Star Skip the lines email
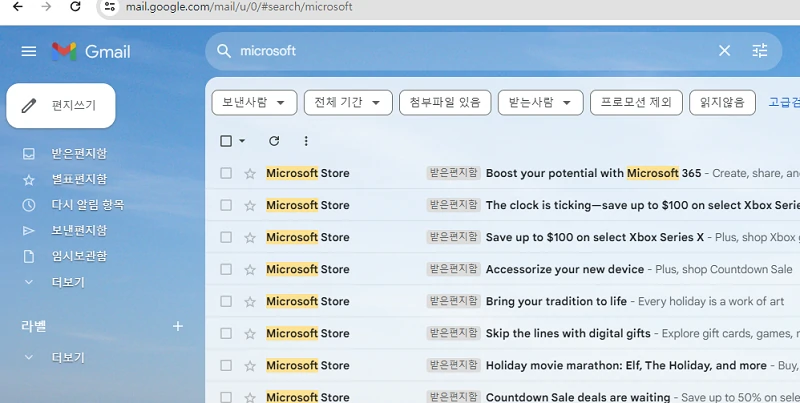The height and width of the screenshot is (403, 800). coord(250,334)
